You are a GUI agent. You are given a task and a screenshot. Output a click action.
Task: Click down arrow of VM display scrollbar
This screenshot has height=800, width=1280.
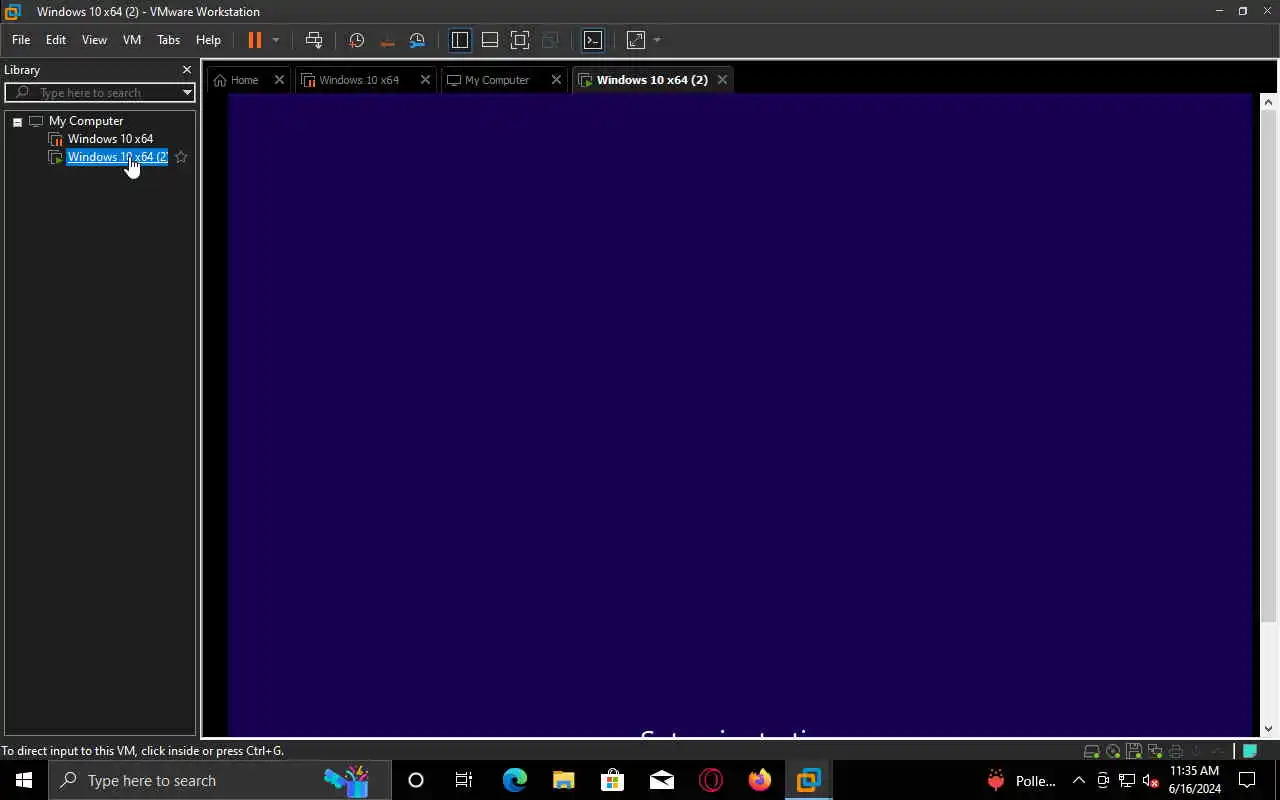click(x=1268, y=729)
